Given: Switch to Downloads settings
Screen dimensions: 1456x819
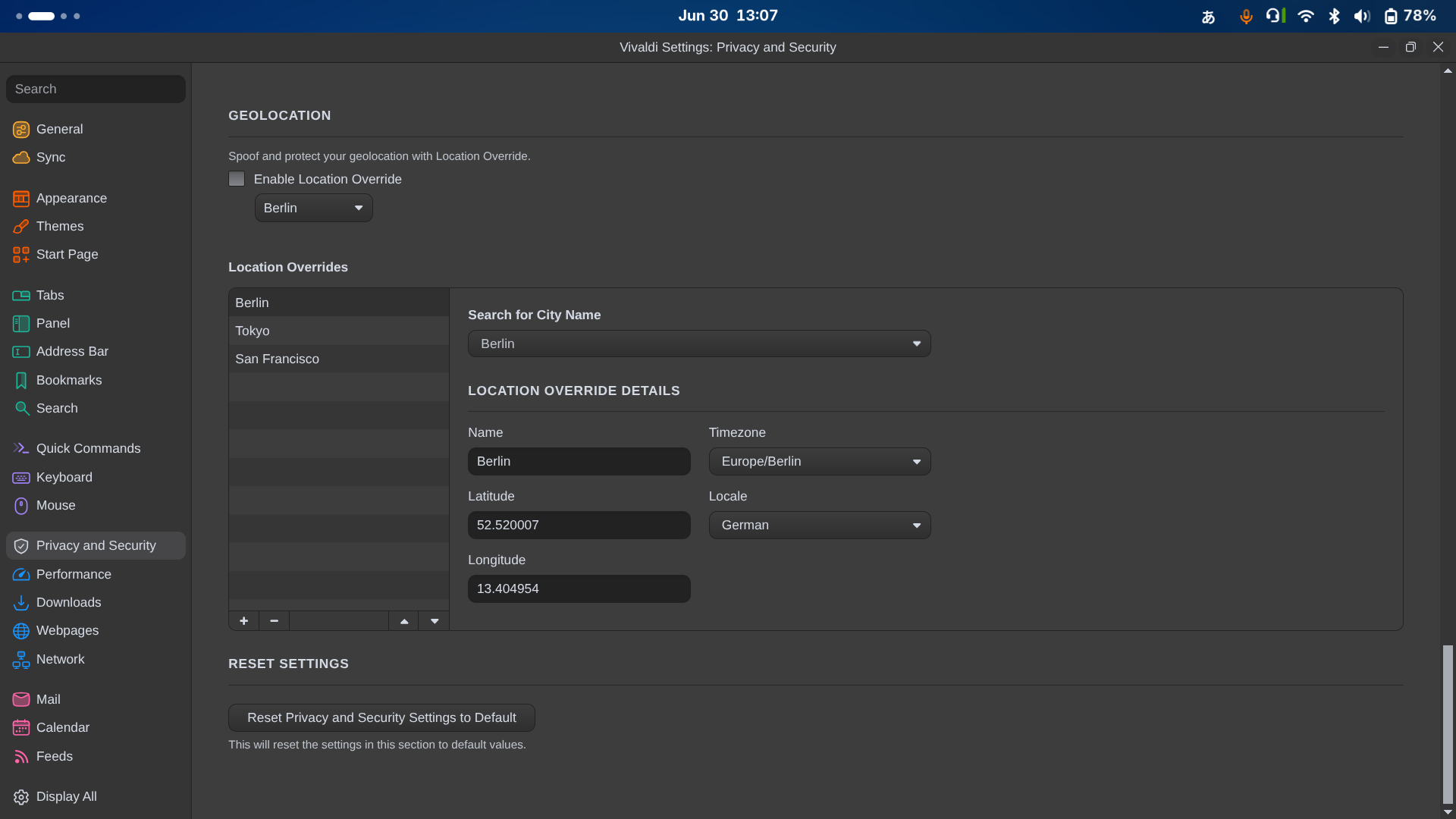Looking at the screenshot, I should (x=96, y=603).
